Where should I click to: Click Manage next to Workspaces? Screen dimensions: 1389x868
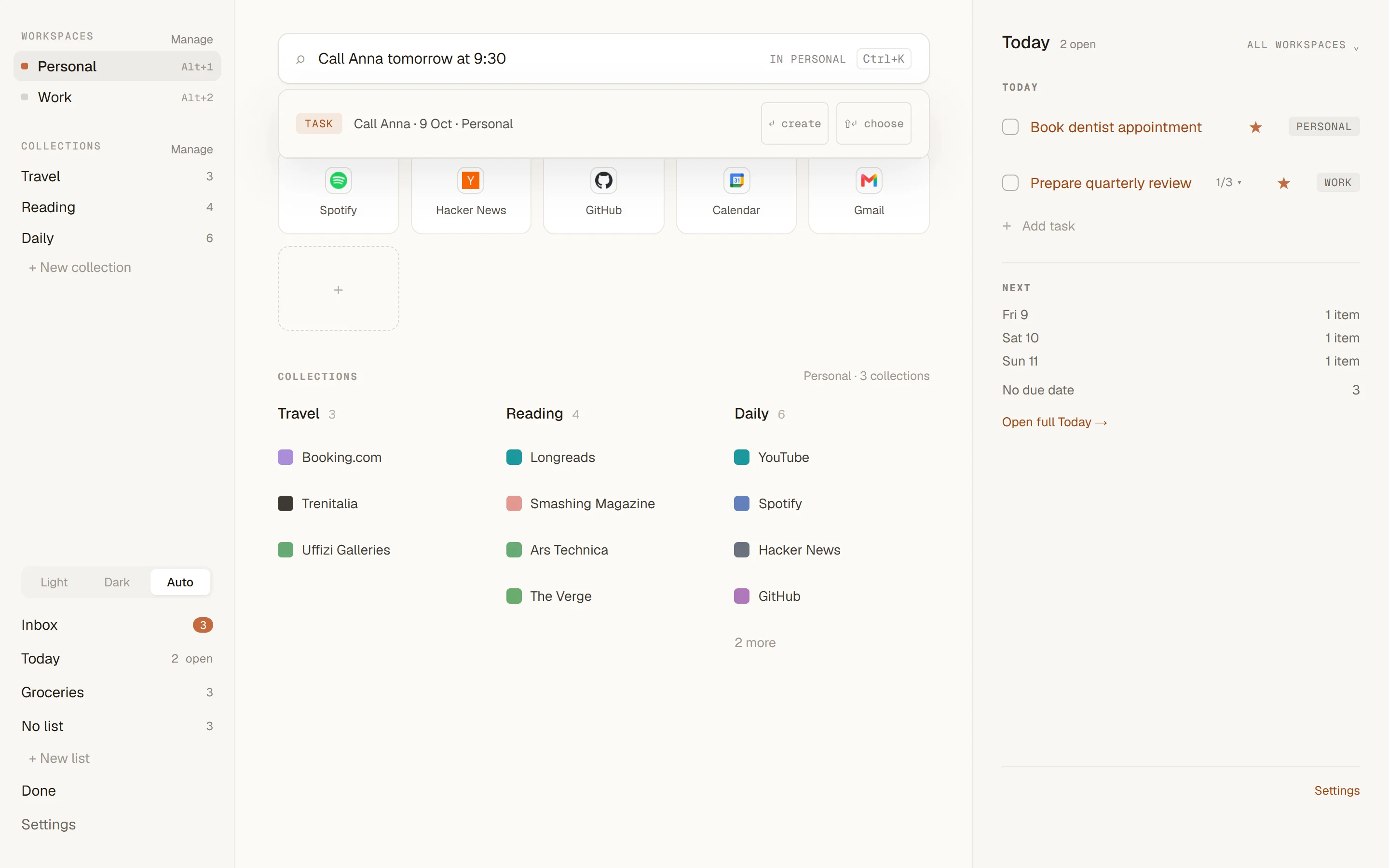[191, 39]
